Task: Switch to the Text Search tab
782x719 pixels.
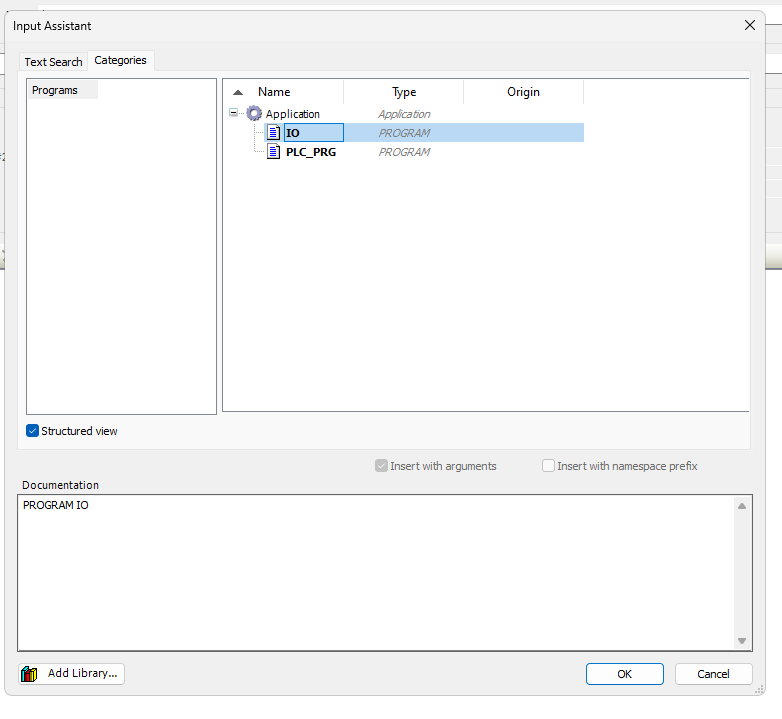Action: click(53, 62)
